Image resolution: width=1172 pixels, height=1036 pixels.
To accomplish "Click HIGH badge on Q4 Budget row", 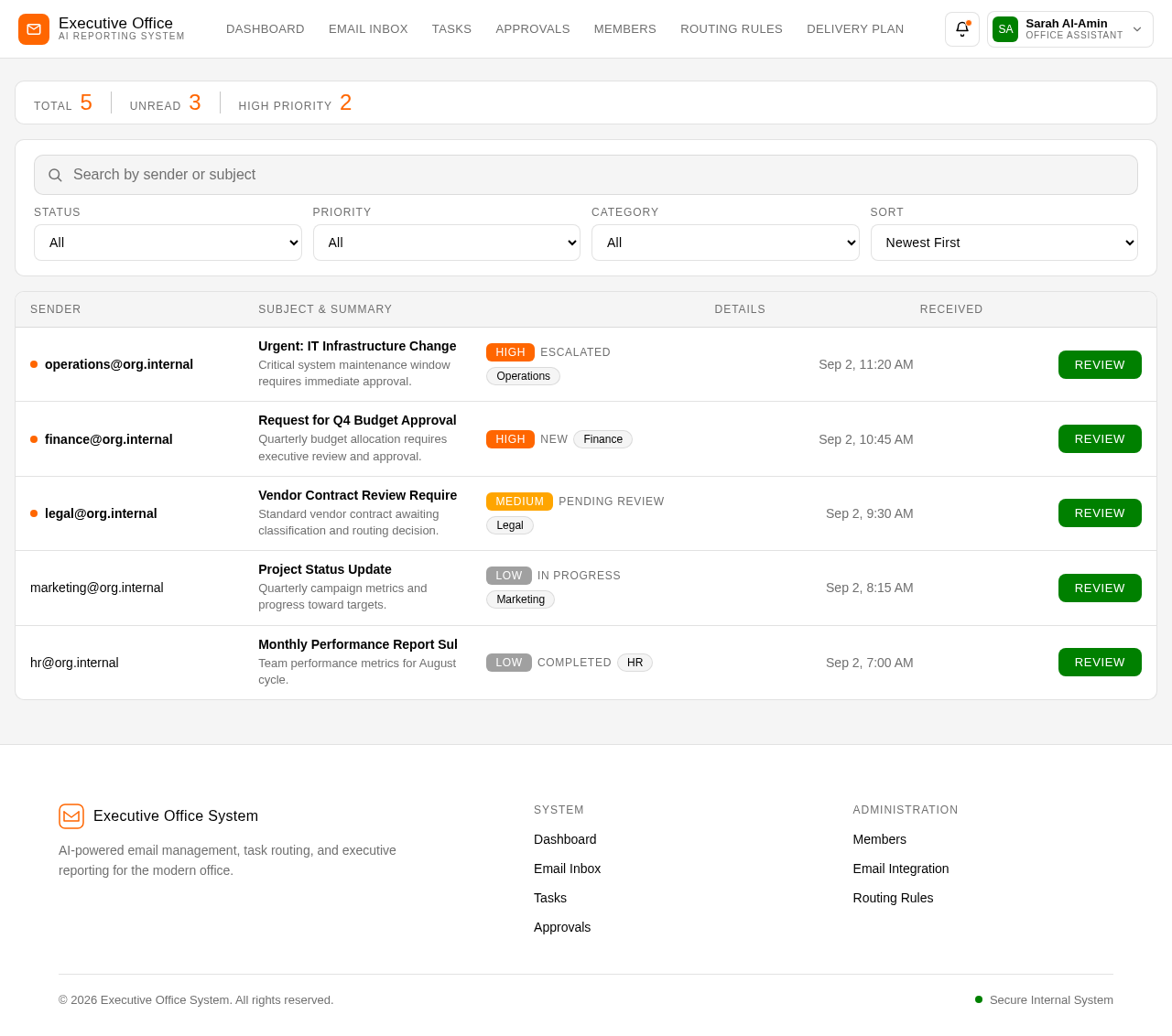I will point(510,439).
